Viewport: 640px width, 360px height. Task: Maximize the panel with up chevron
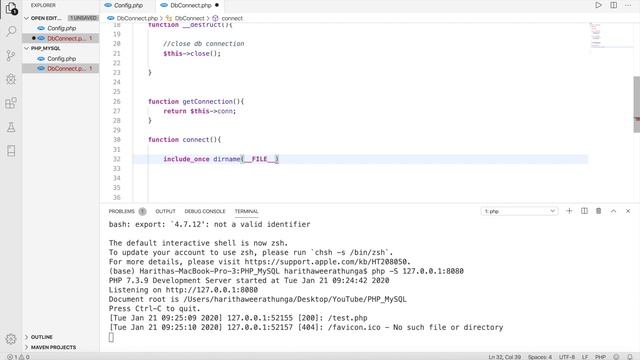[x=613, y=211]
